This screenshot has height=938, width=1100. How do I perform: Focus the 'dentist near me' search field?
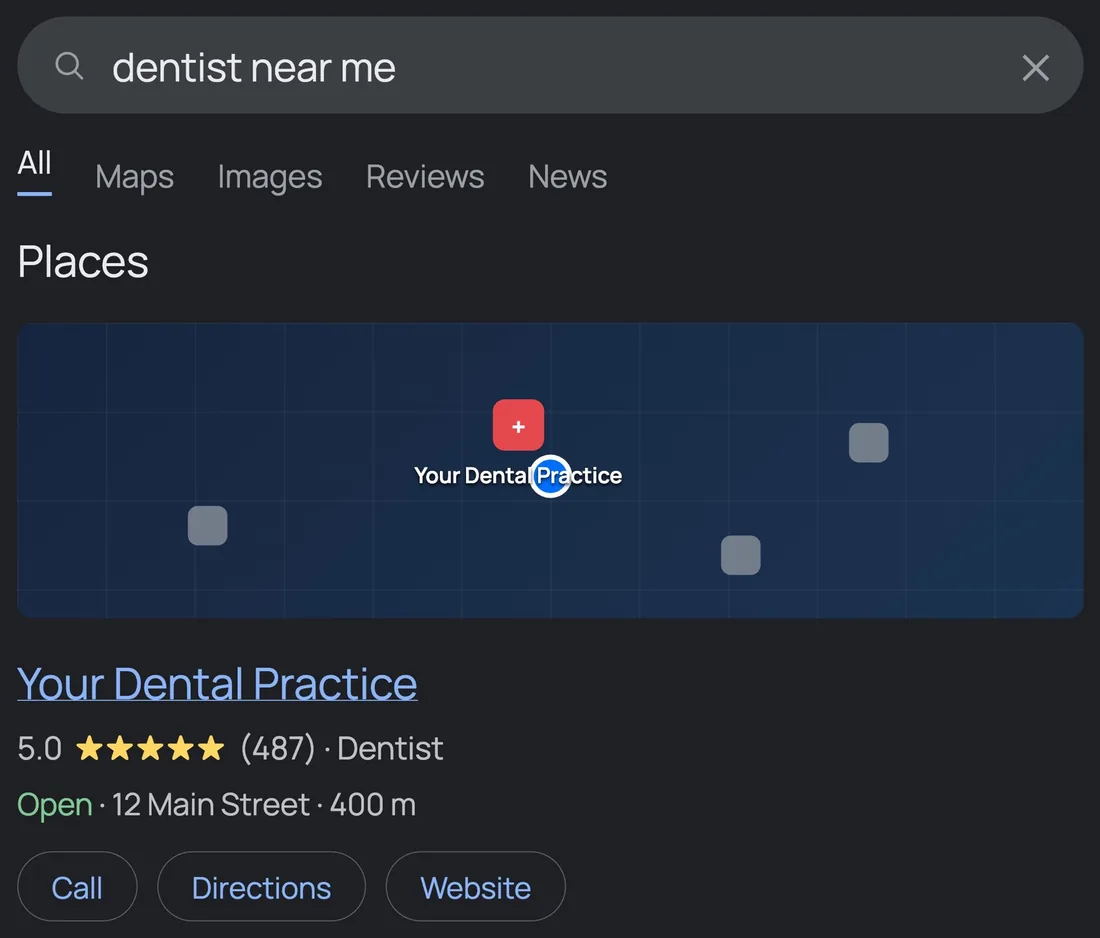point(550,65)
